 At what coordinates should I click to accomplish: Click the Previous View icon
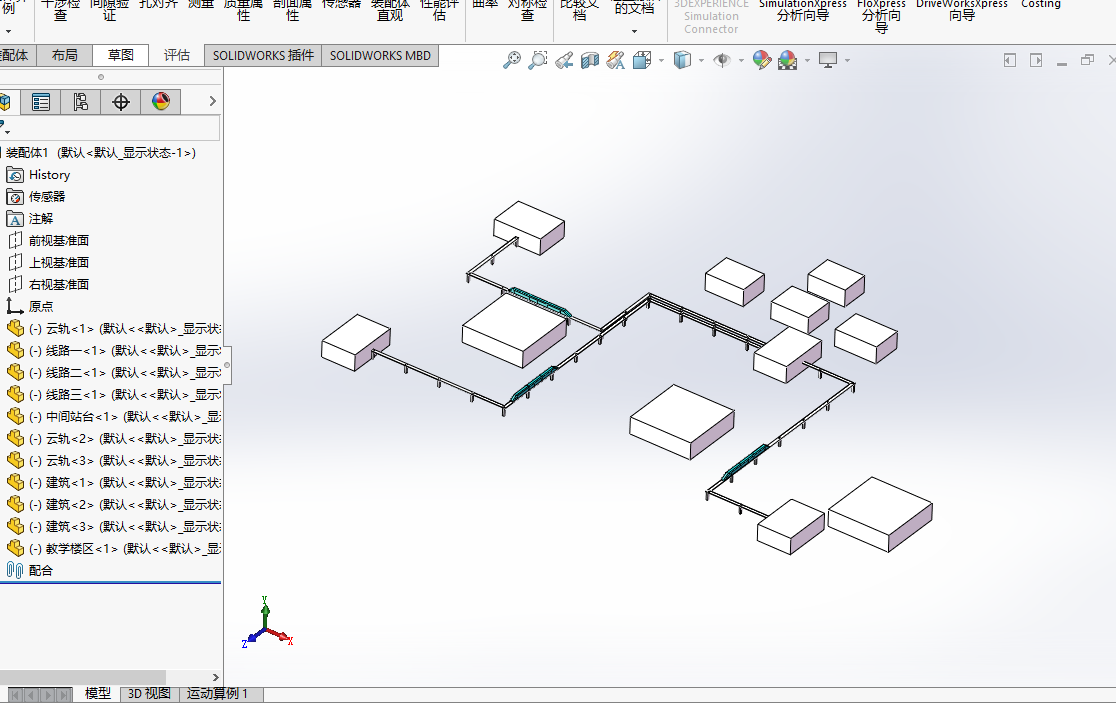(x=564, y=60)
